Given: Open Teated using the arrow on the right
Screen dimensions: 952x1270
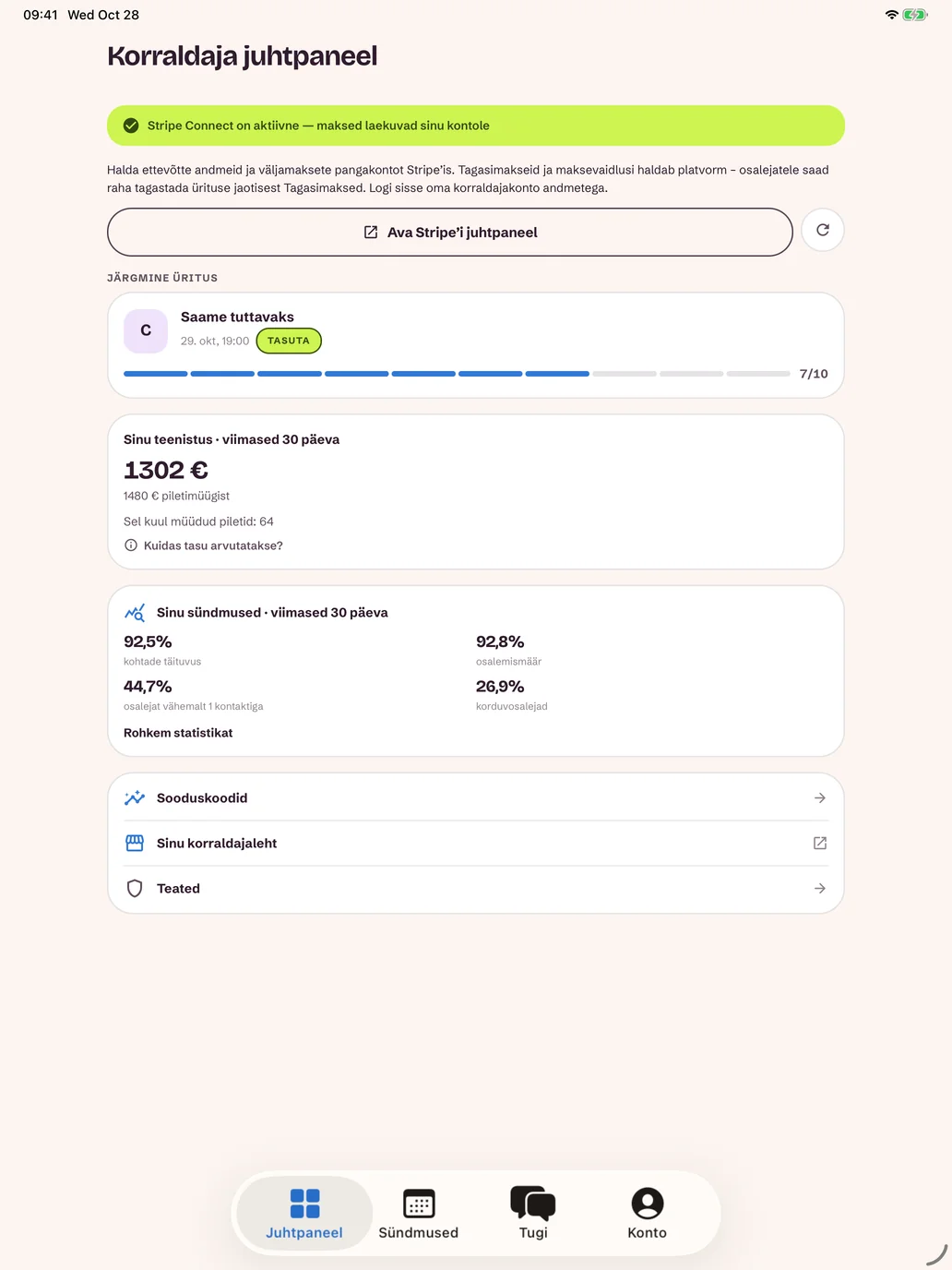Looking at the screenshot, I should 820,889.
